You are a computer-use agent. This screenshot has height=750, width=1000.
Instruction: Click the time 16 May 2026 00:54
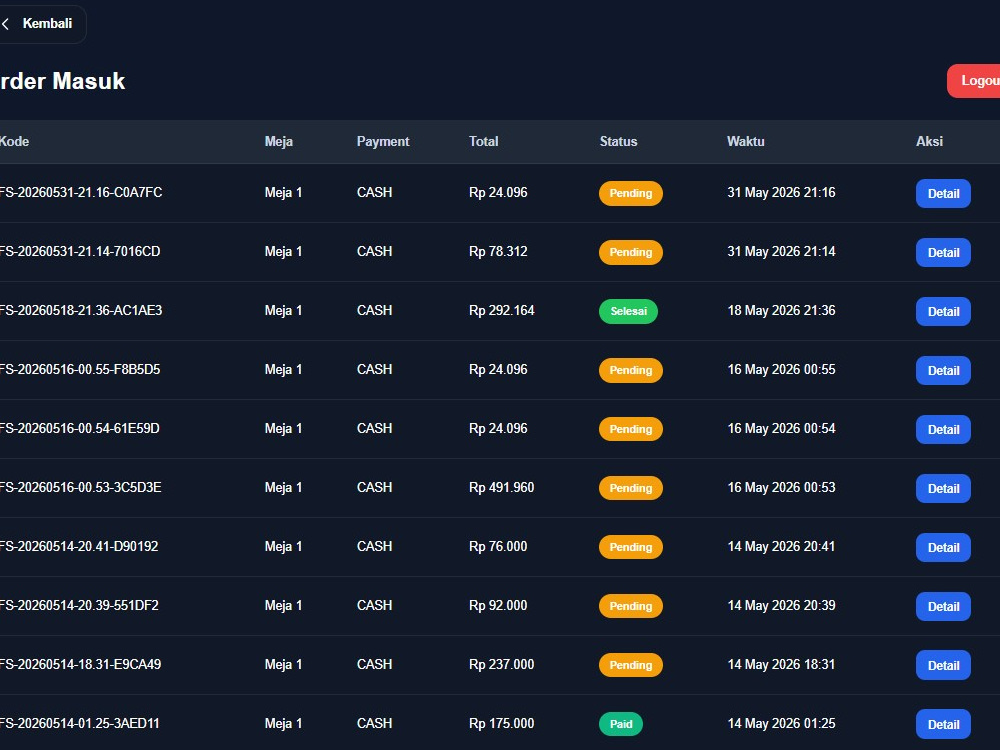tap(781, 429)
